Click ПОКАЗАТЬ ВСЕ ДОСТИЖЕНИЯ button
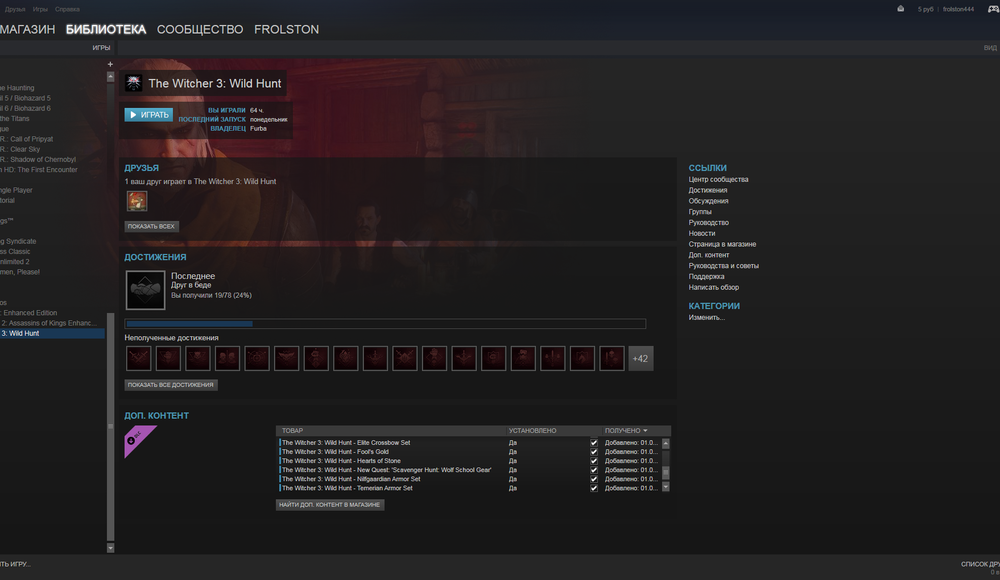Viewport: 1000px width, 580px height. click(170, 385)
